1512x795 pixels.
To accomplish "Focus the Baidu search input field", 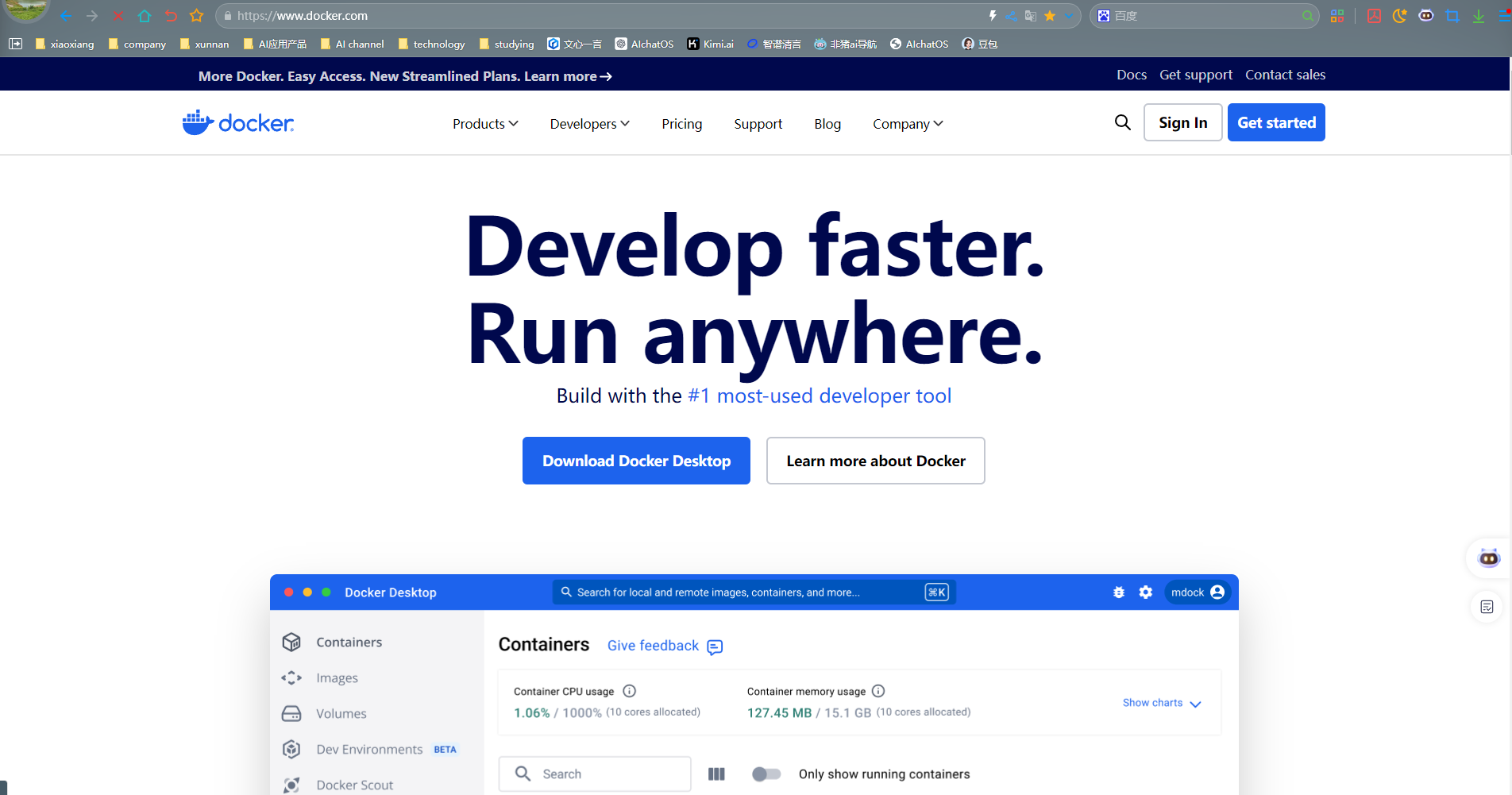I will point(1205,16).
